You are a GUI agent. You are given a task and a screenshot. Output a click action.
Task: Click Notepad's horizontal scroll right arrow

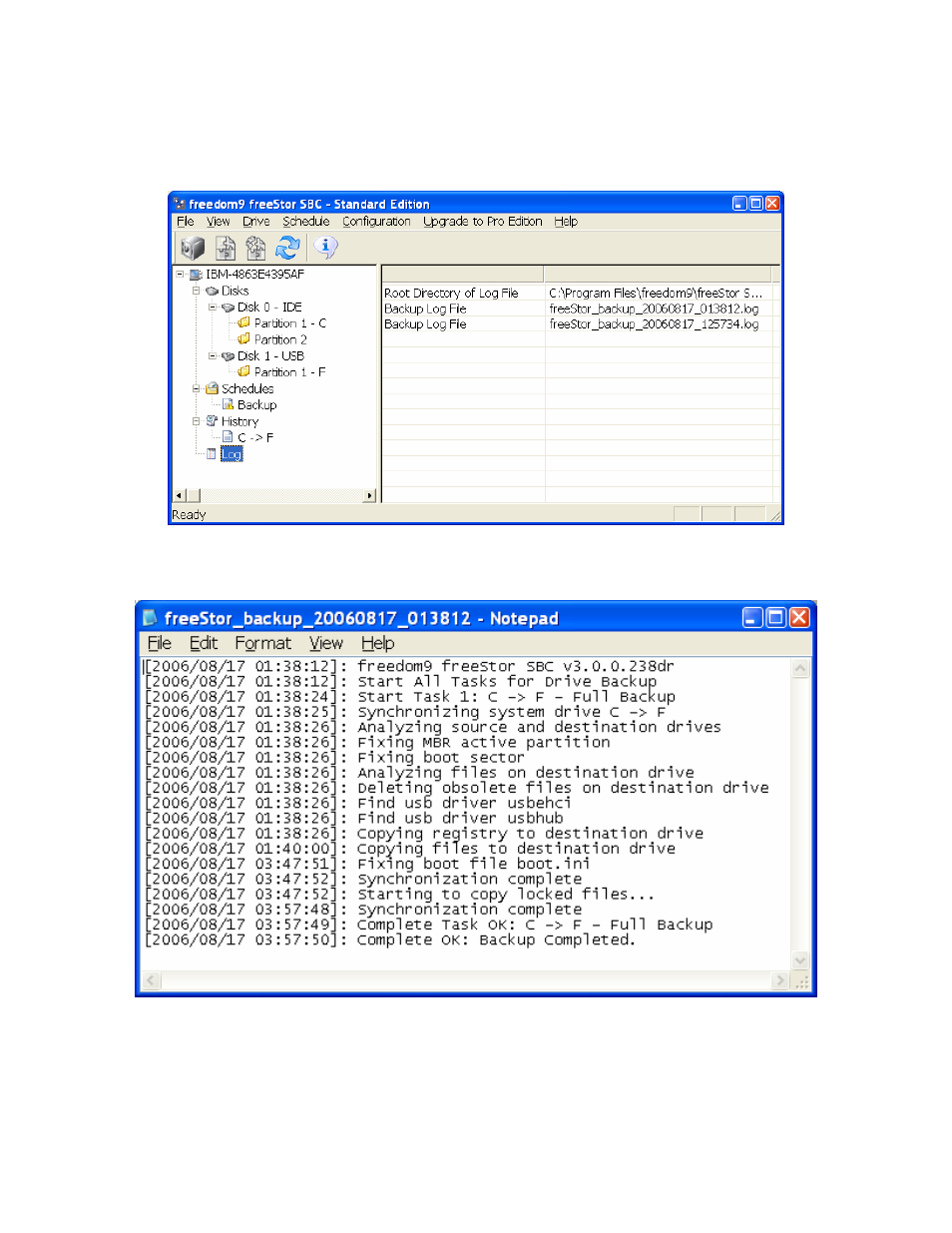780,981
